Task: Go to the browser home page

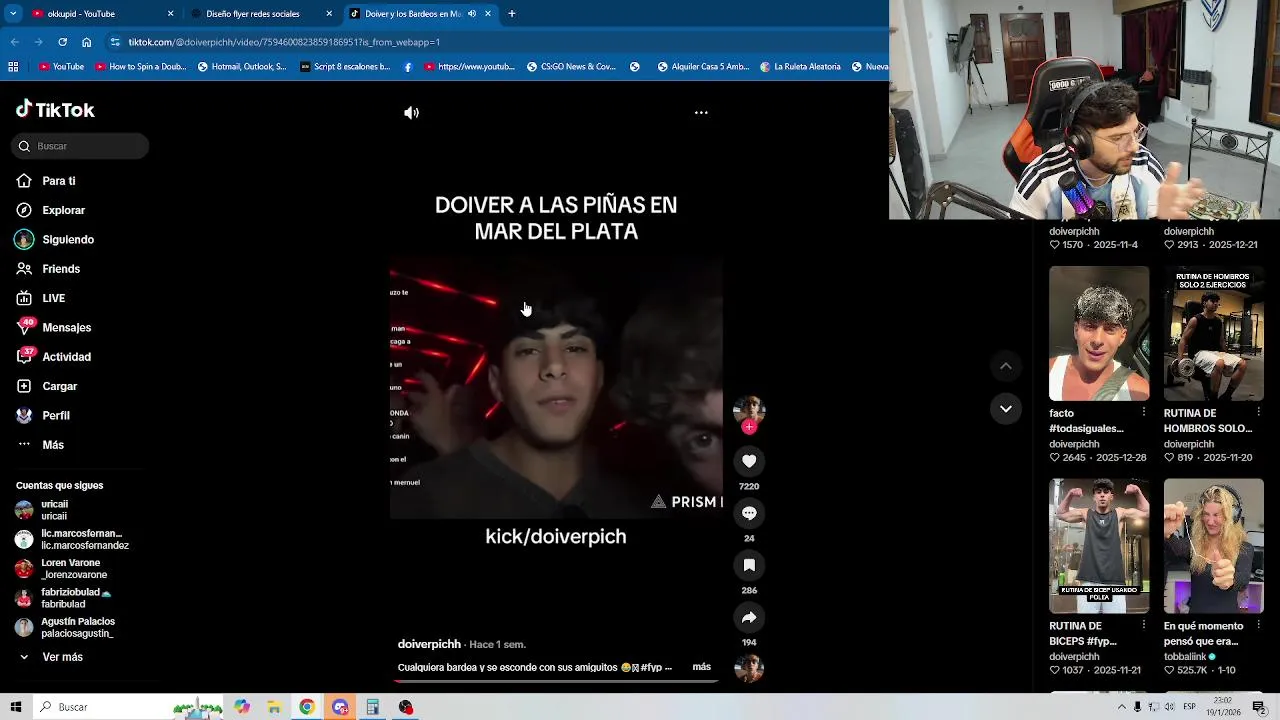Action: tap(86, 42)
